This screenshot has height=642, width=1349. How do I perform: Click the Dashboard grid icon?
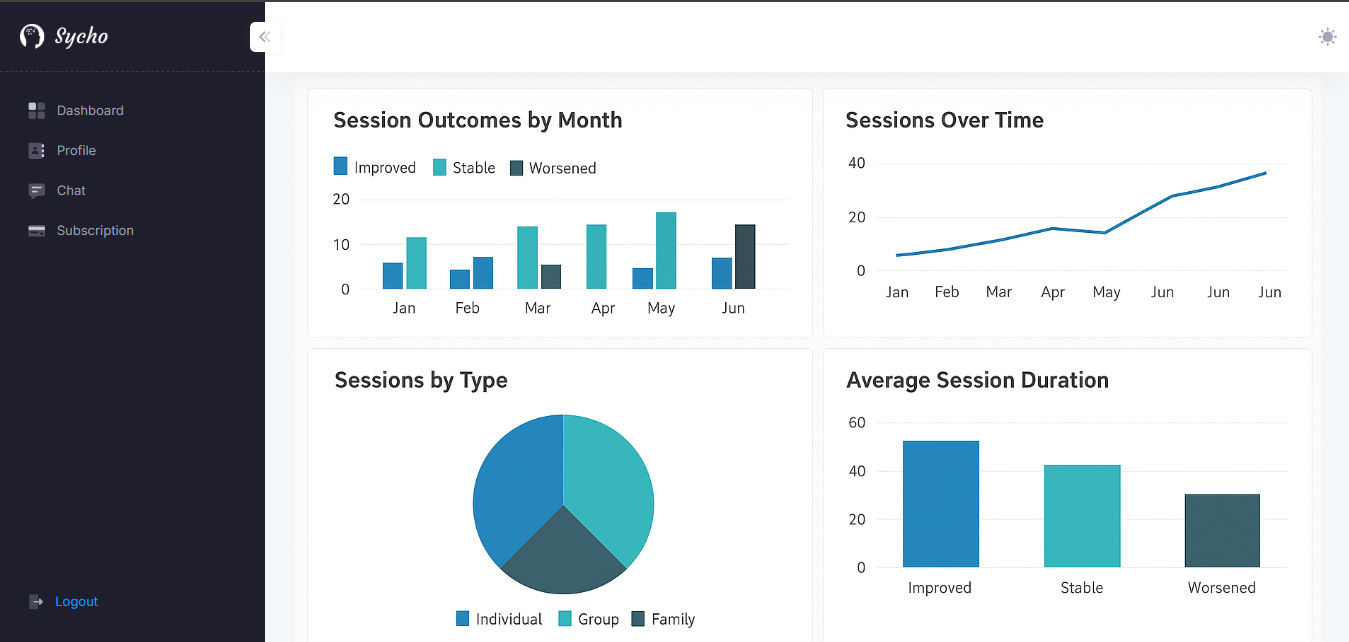(37, 111)
